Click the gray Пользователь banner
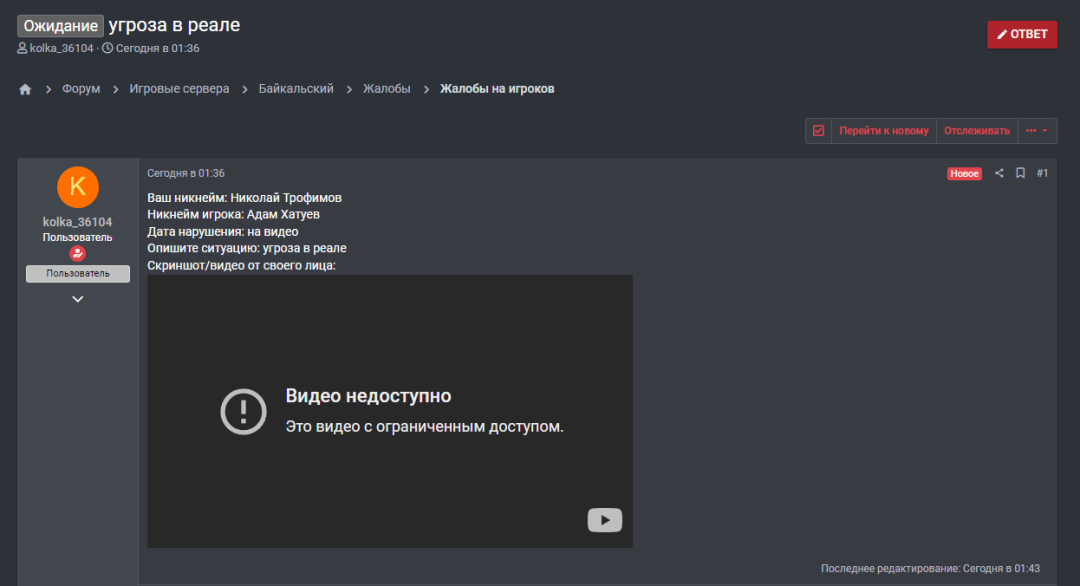 pyautogui.click(x=78, y=273)
